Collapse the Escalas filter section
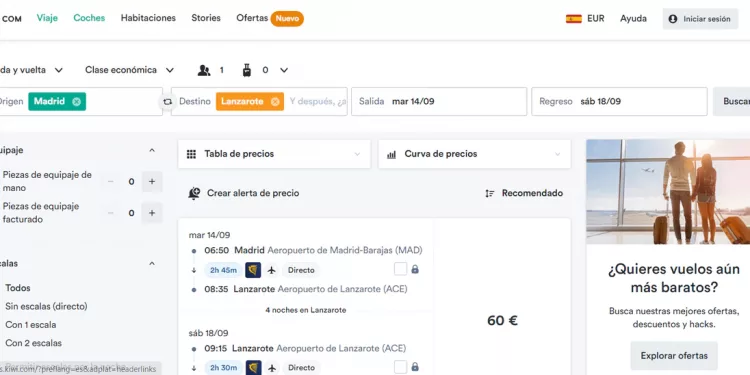The image size is (750, 375). (x=152, y=264)
